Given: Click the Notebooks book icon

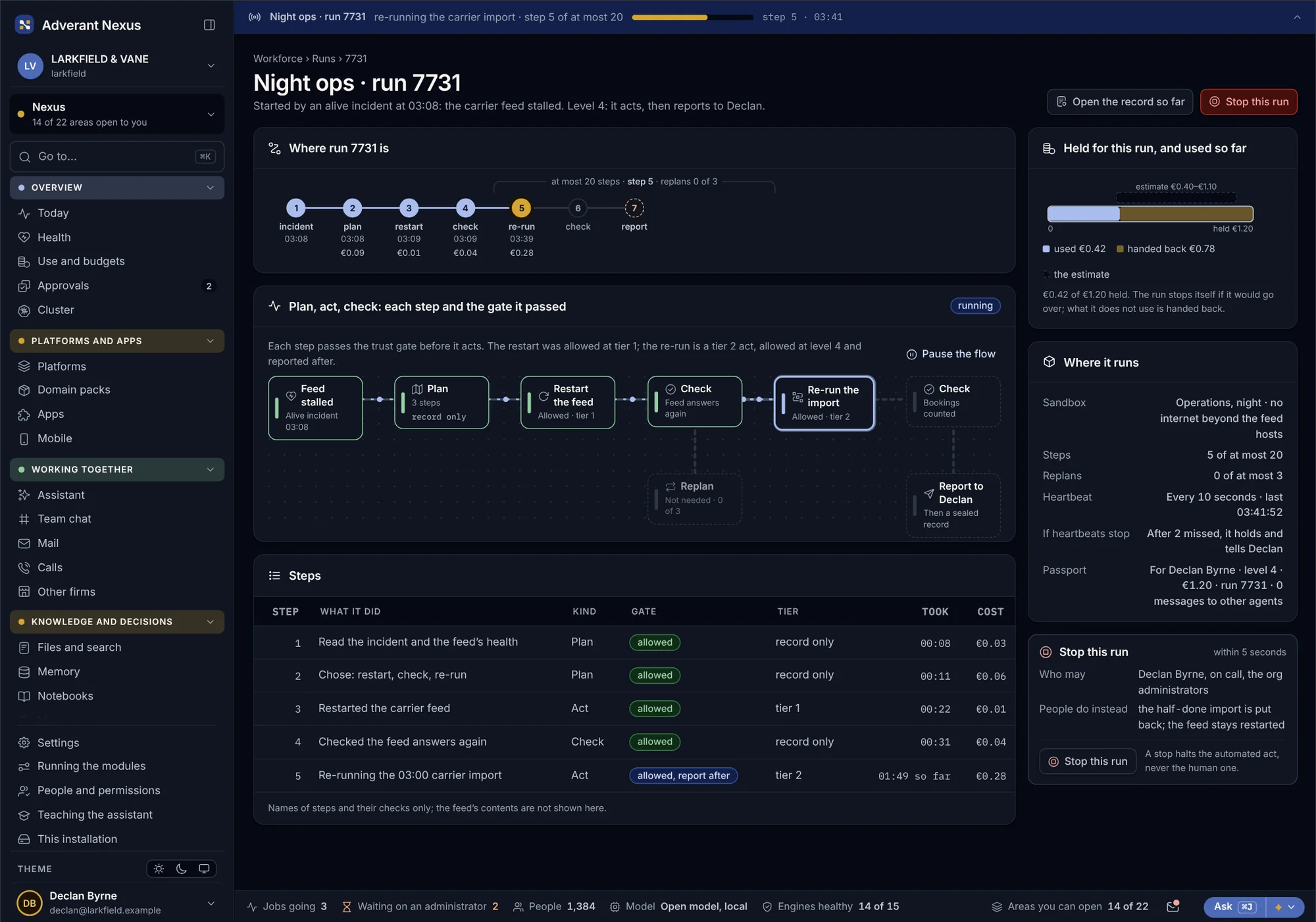Looking at the screenshot, I should coord(24,696).
